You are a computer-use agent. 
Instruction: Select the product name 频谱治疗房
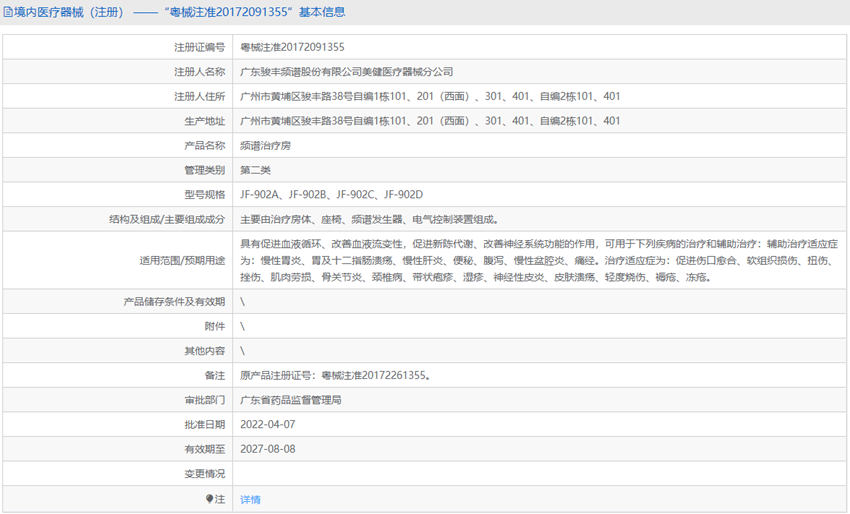[x=265, y=146]
